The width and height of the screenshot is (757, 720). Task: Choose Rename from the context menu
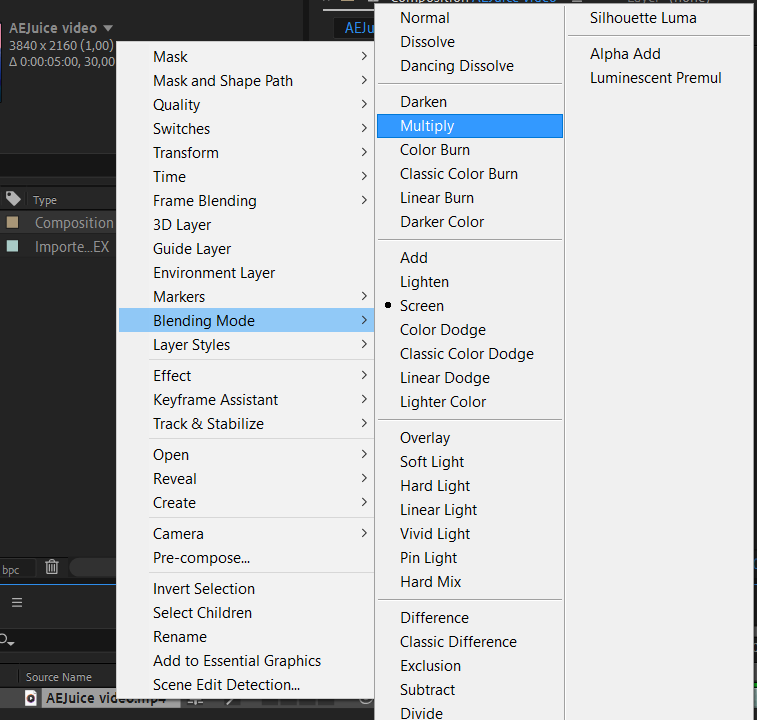(180, 637)
